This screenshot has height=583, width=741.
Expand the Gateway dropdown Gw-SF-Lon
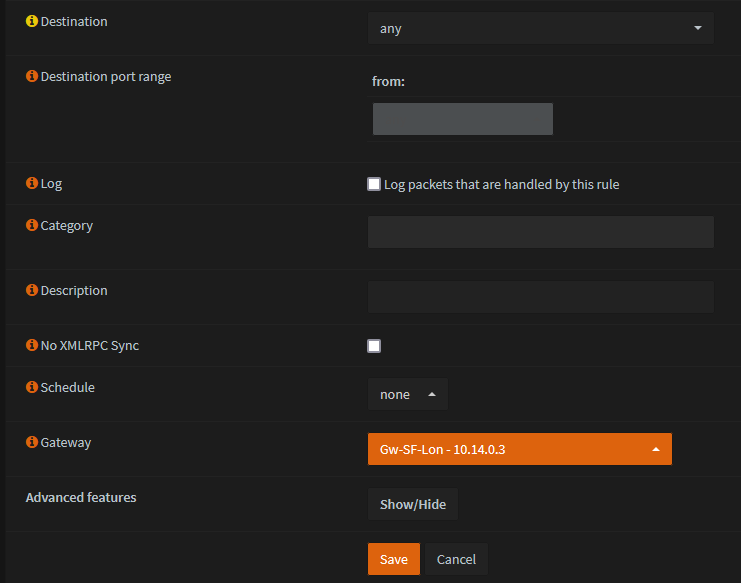click(519, 449)
